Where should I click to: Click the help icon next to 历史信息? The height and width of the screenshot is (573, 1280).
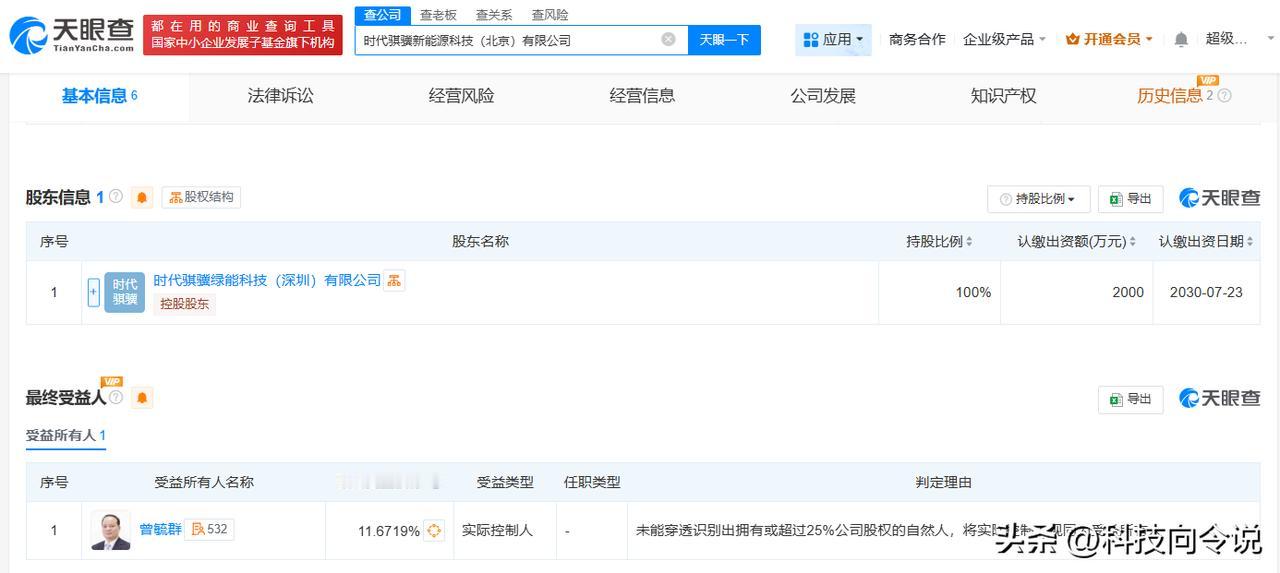pos(1225,96)
